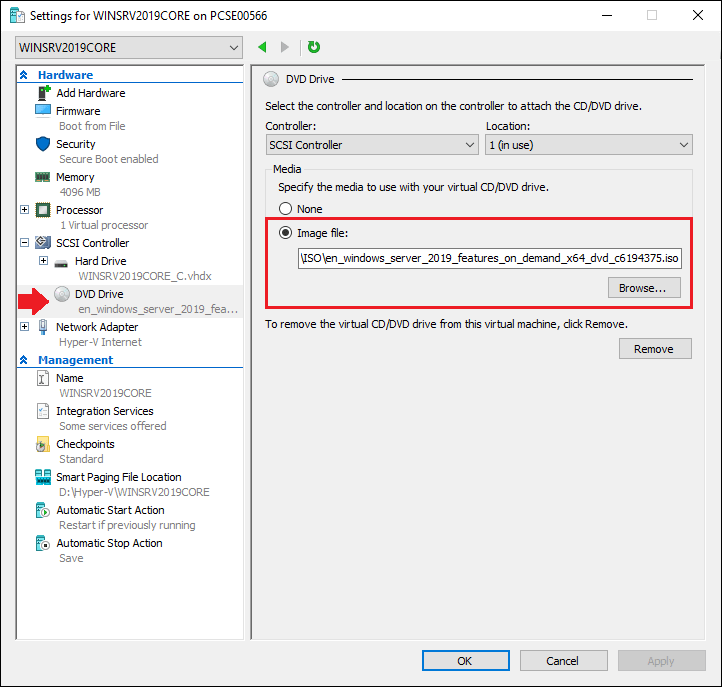Select the None media radio button
Screen dimensions: 722x687
285,209
